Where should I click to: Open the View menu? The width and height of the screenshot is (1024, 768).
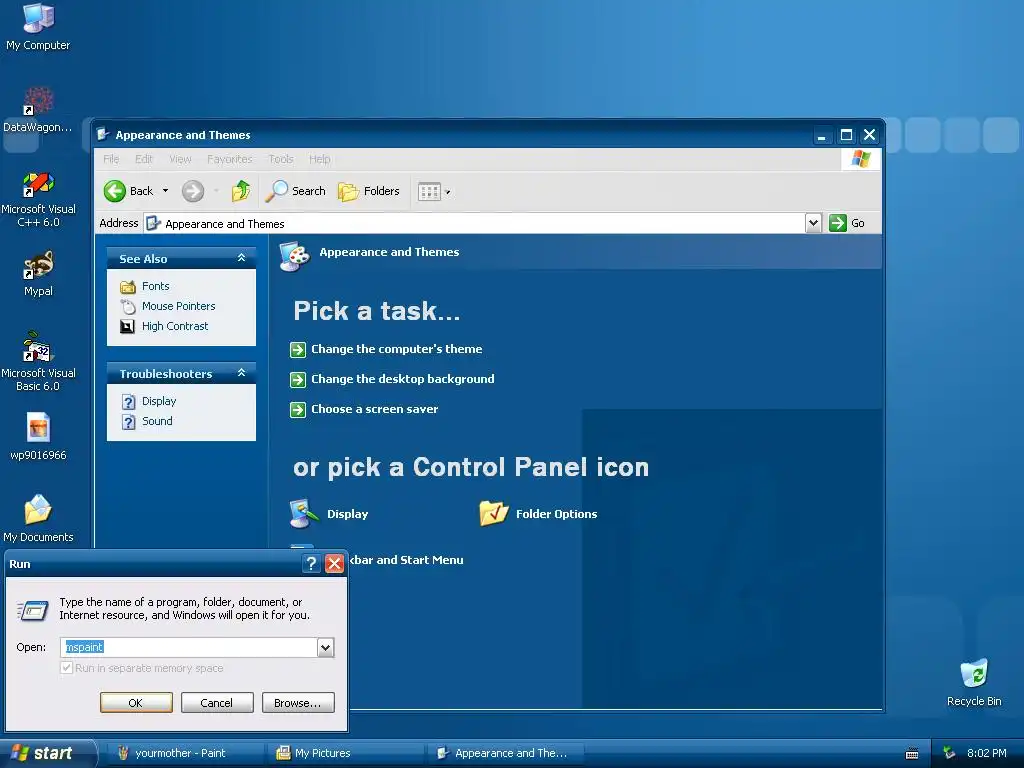[180, 159]
